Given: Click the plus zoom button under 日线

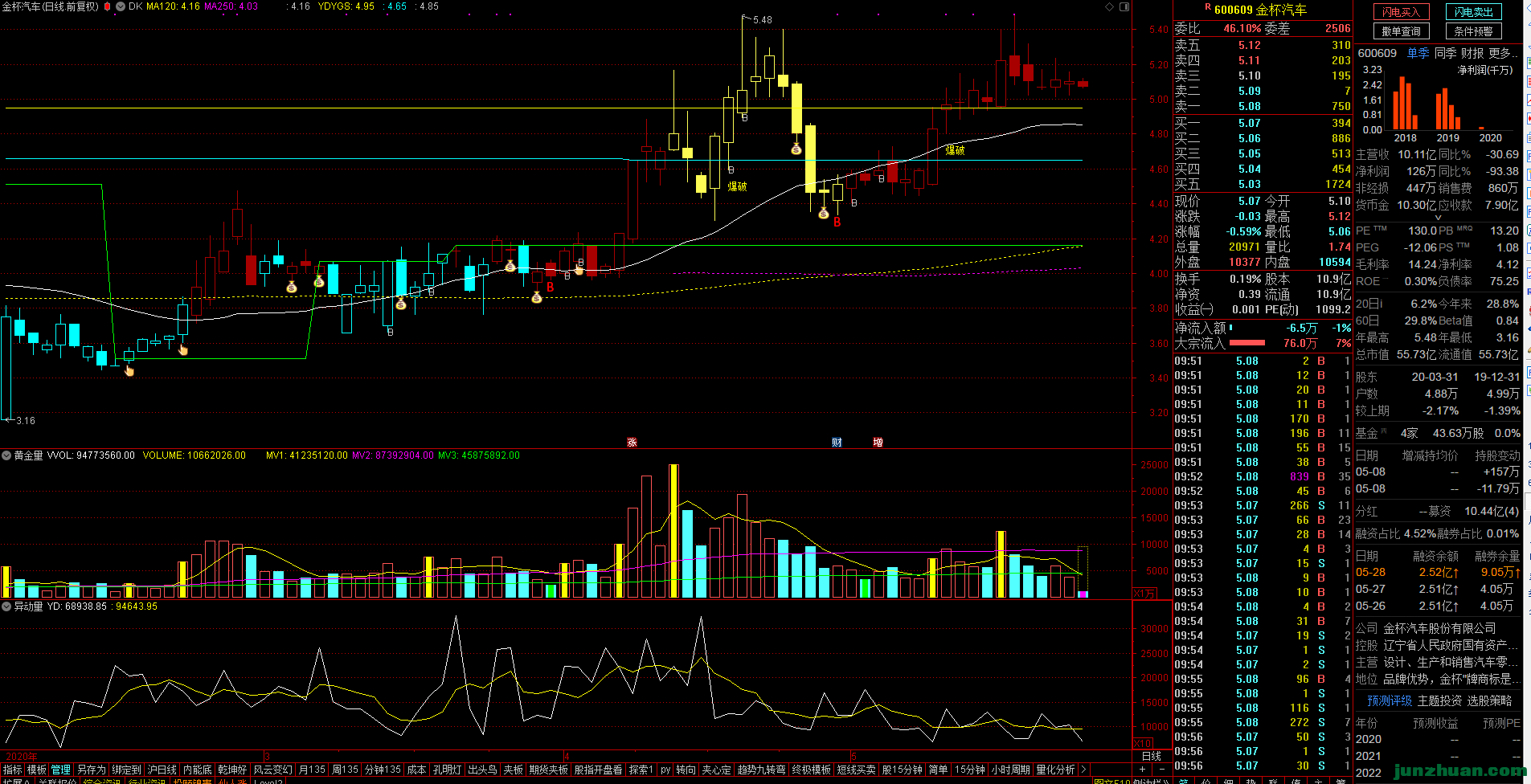Looking at the screenshot, I should pos(1143,769).
